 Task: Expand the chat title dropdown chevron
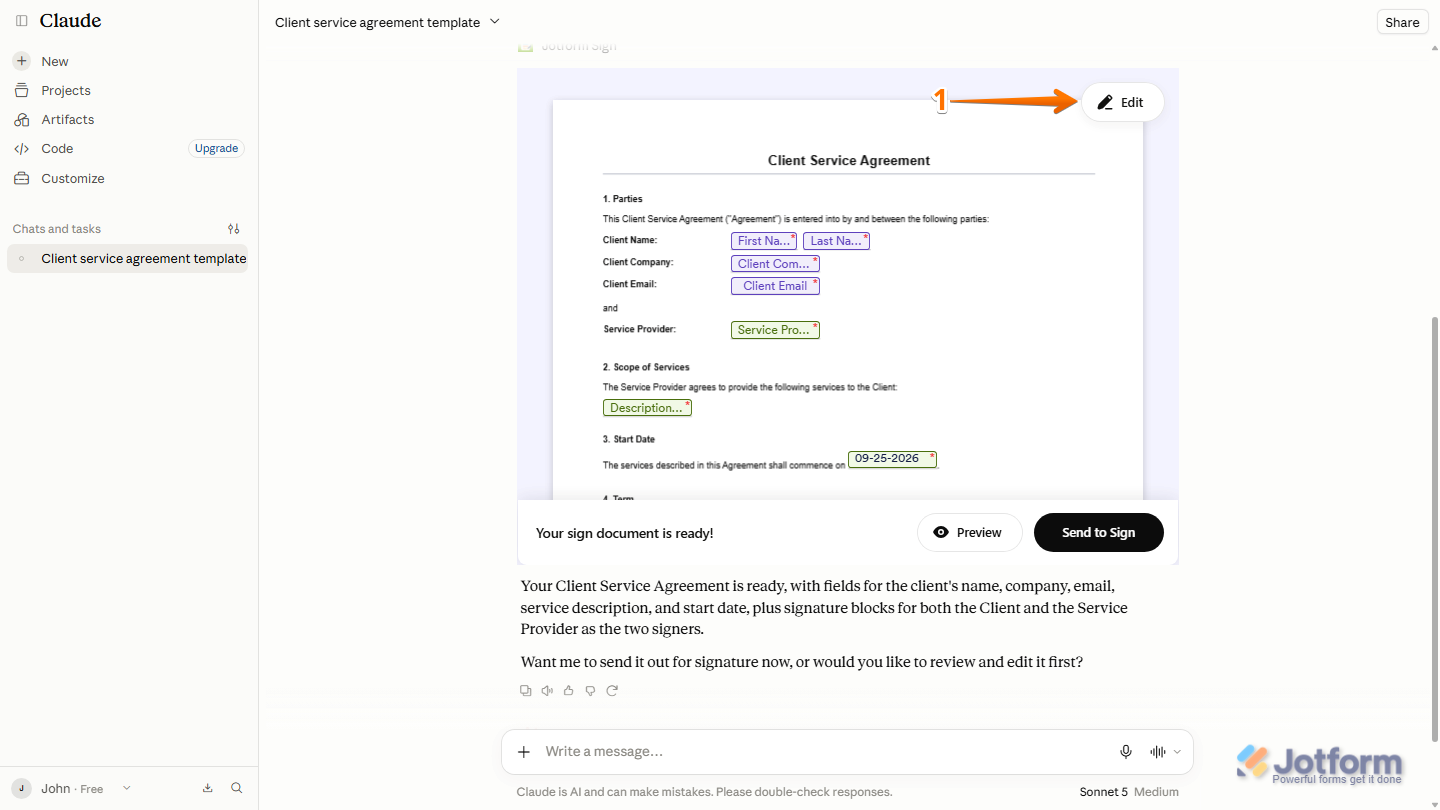pyautogui.click(x=495, y=22)
